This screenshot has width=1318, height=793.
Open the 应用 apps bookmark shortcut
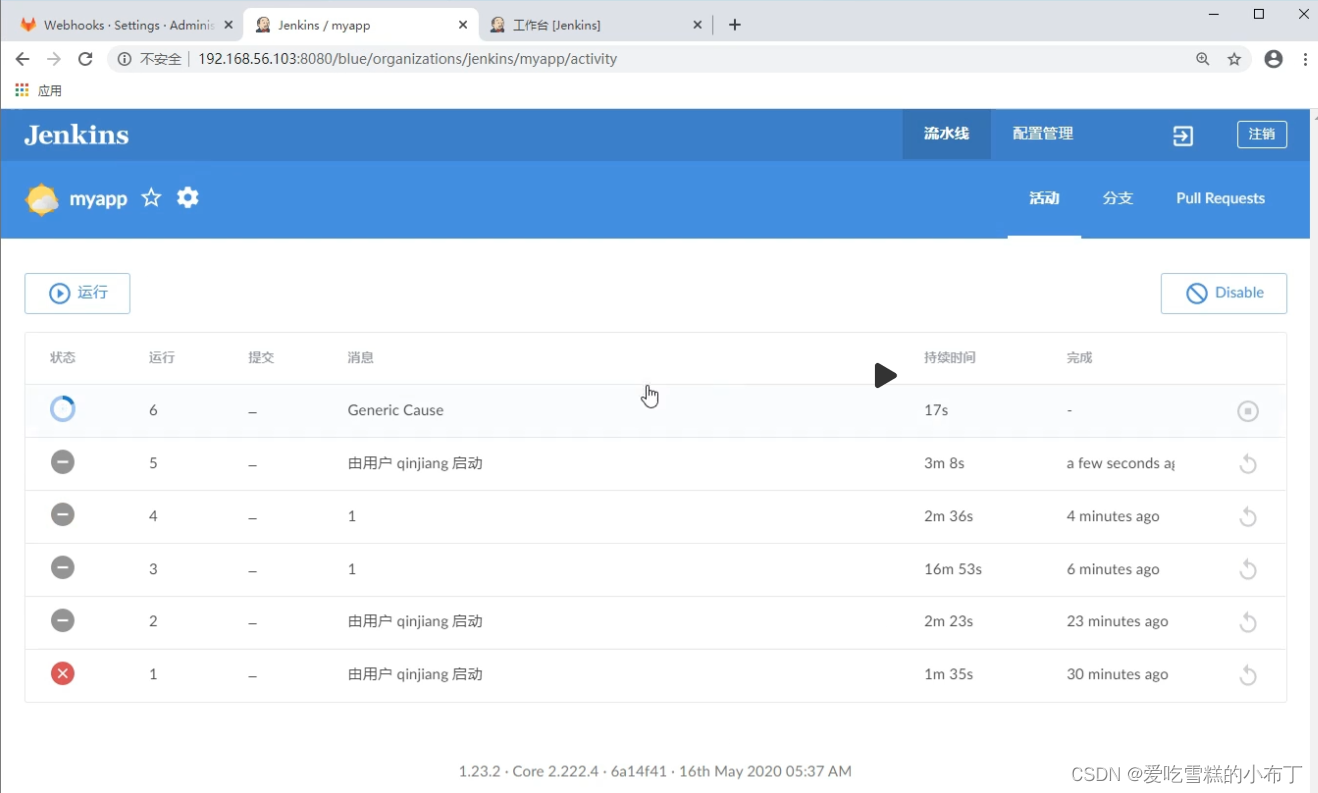(x=38, y=90)
